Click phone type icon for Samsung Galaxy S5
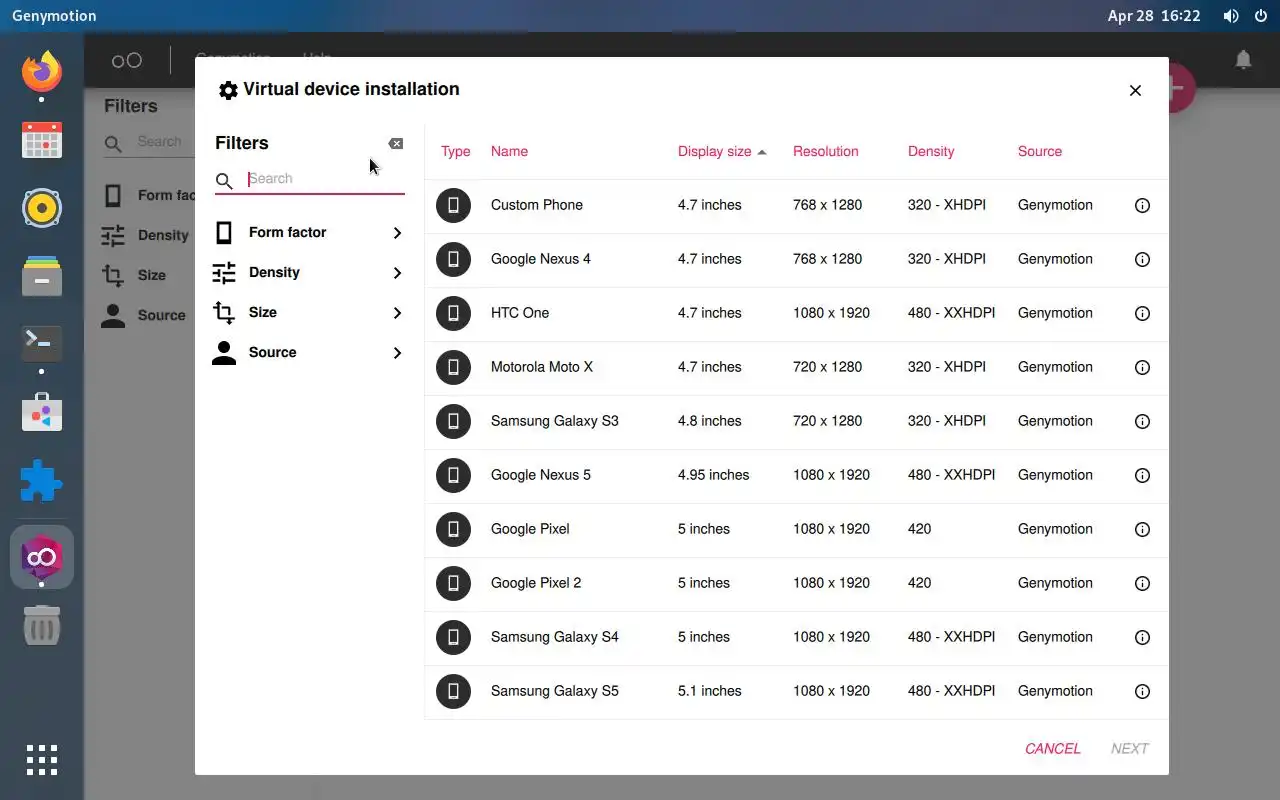1280x800 pixels. pos(453,691)
